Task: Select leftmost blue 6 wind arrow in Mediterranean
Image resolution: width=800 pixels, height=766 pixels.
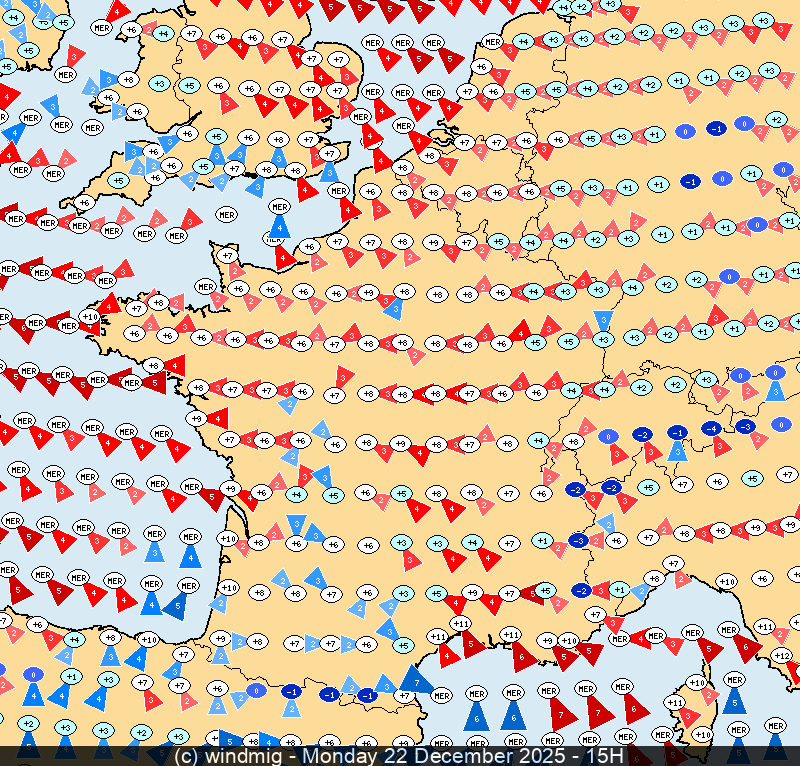Action: [x=476, y=713]
